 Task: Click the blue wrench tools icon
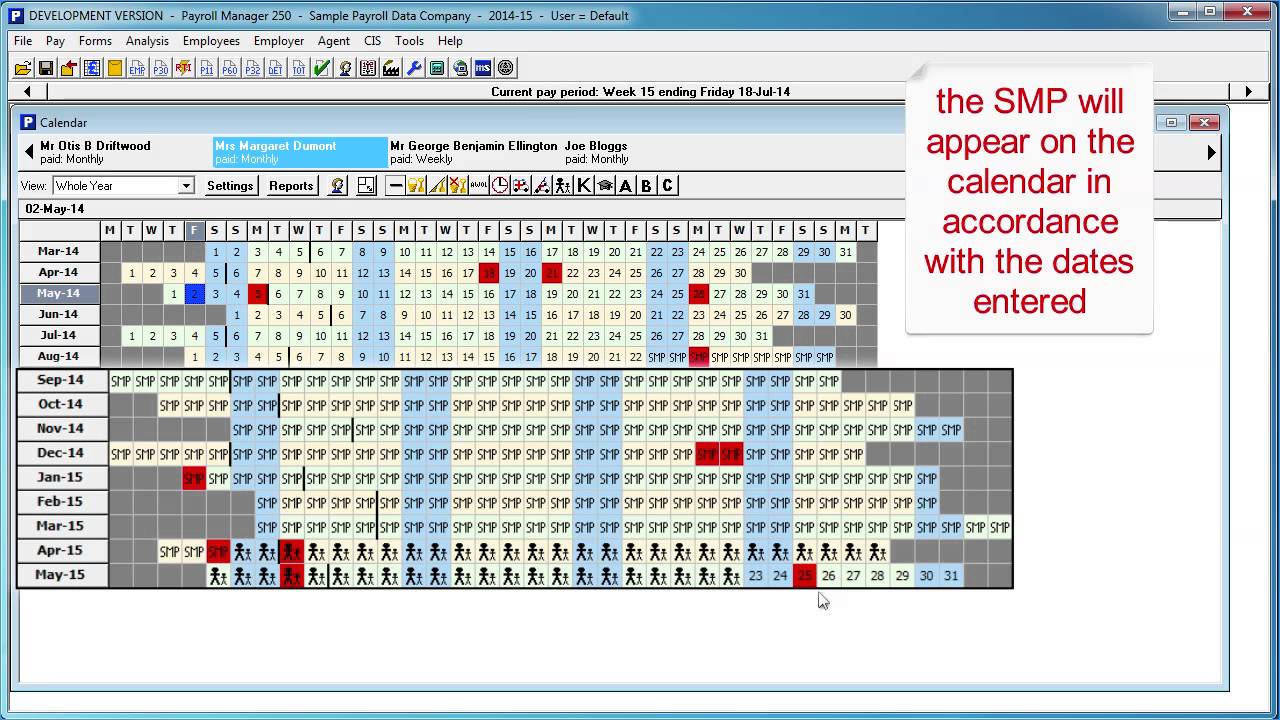pos(413,68)
